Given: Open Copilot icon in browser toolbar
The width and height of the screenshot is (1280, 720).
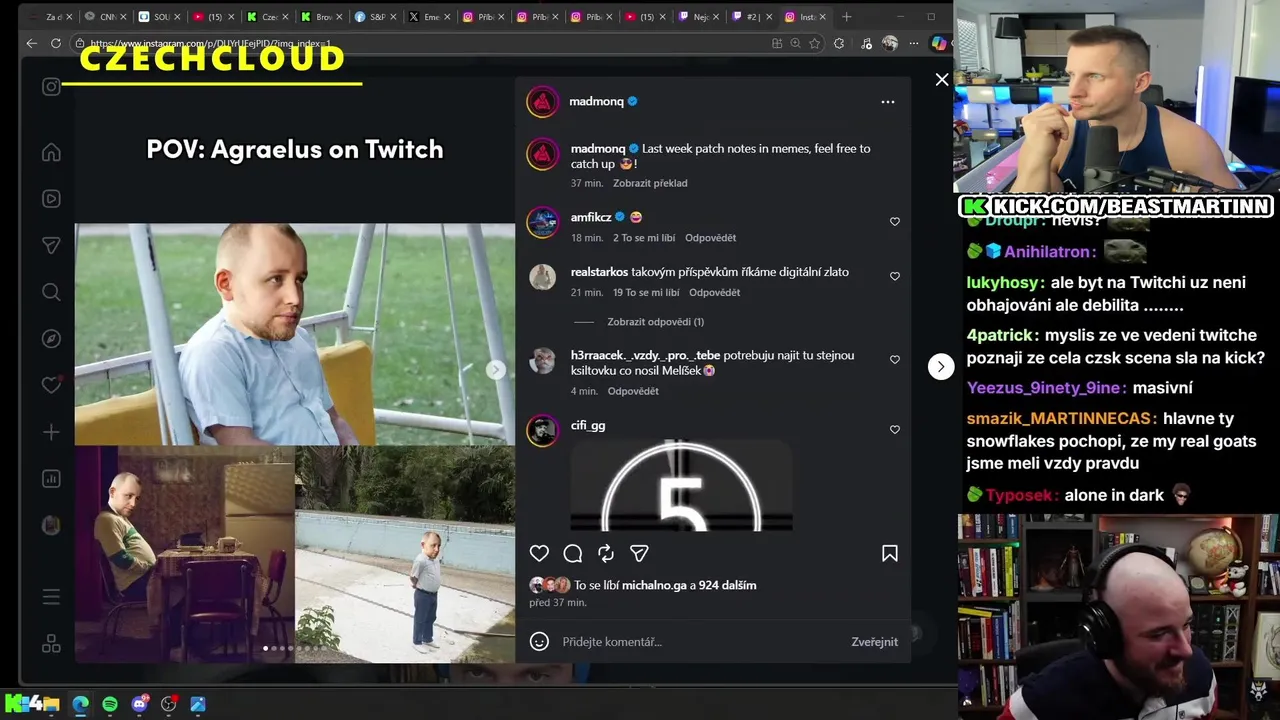Looking at the screenshot, I should point(938,43).
